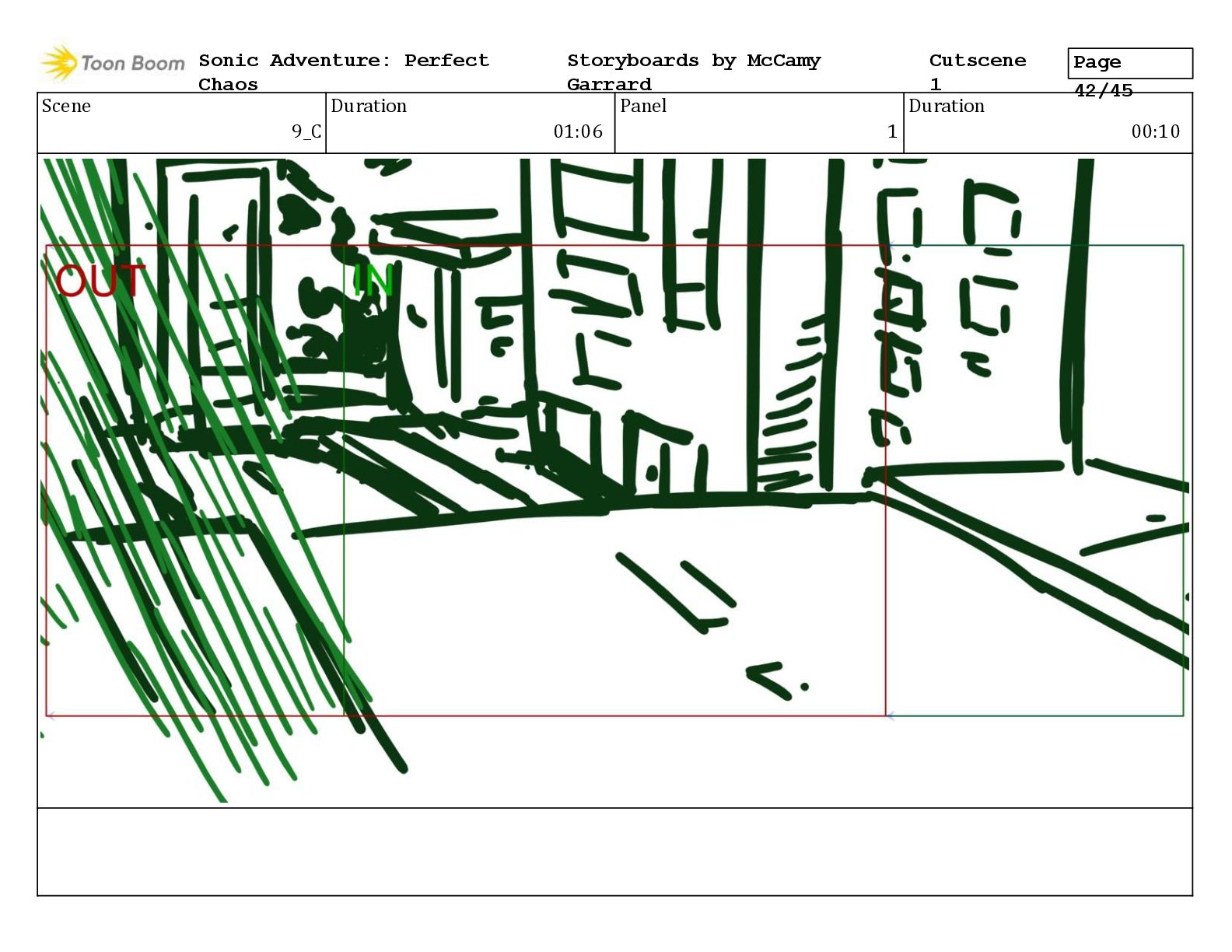Select the 'Sonic Adventure: Perfect Chaos' title text
Image resolution: width=1232 pixels, height=952 pixels.
(344, 72)
